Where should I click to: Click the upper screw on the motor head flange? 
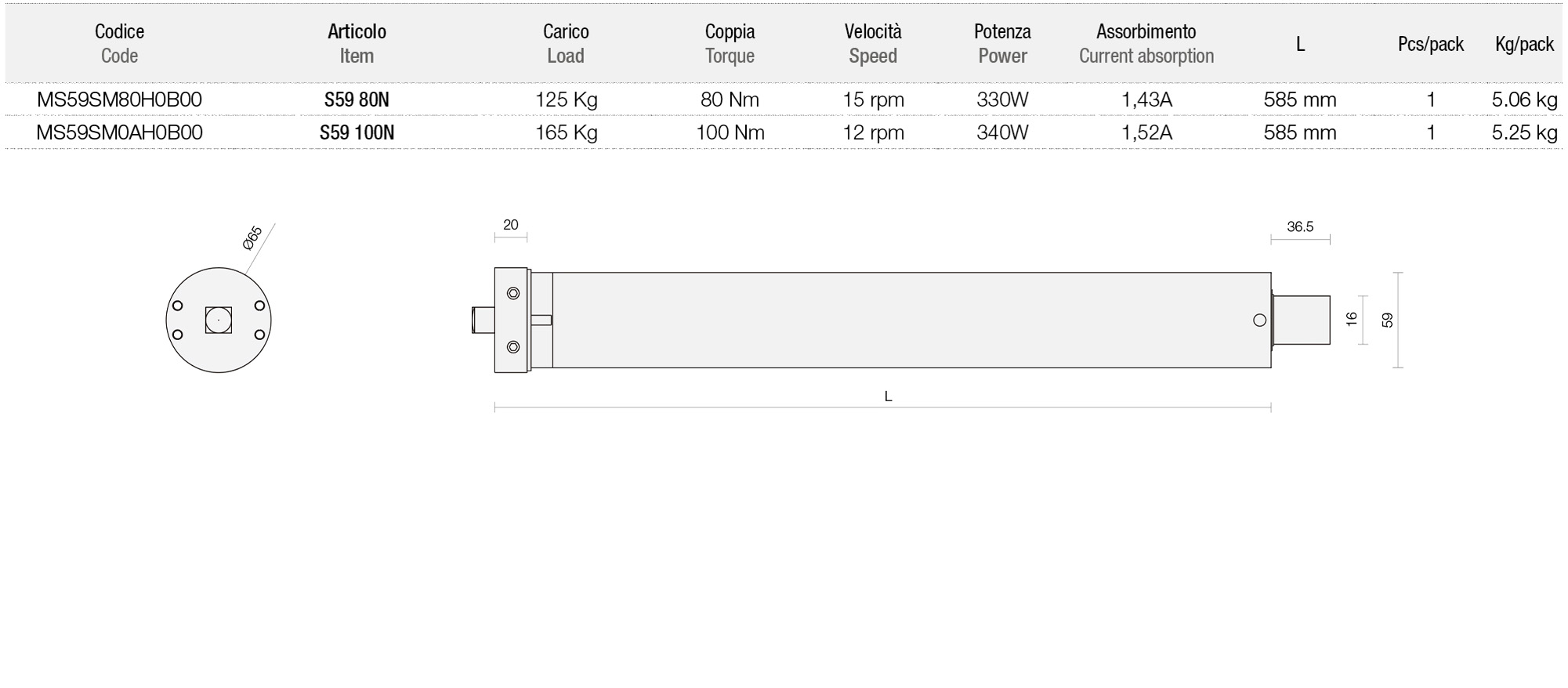click(x=513, y=293)
